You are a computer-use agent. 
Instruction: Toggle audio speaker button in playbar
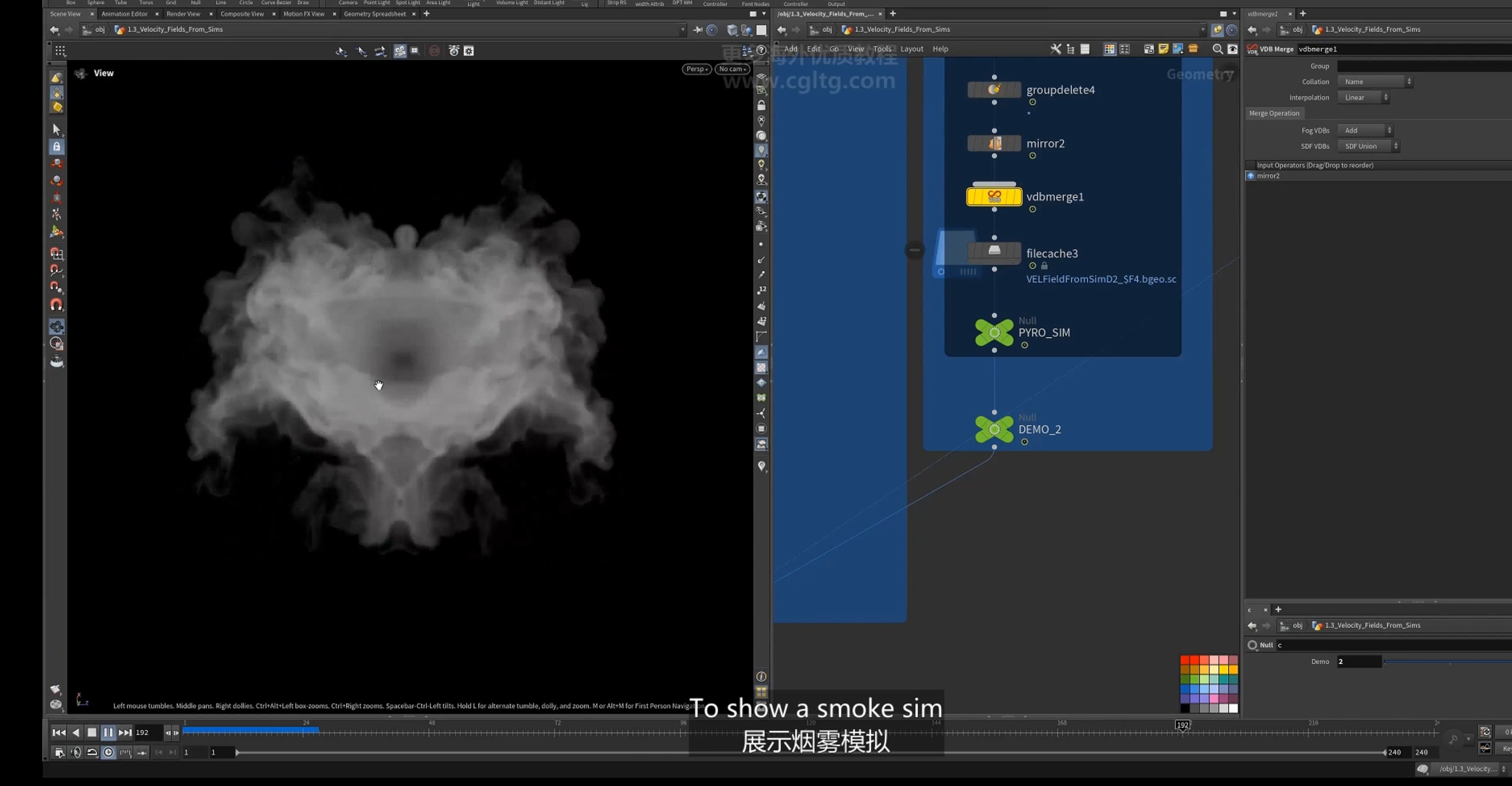pyautogui.click(x=76, y=753)
